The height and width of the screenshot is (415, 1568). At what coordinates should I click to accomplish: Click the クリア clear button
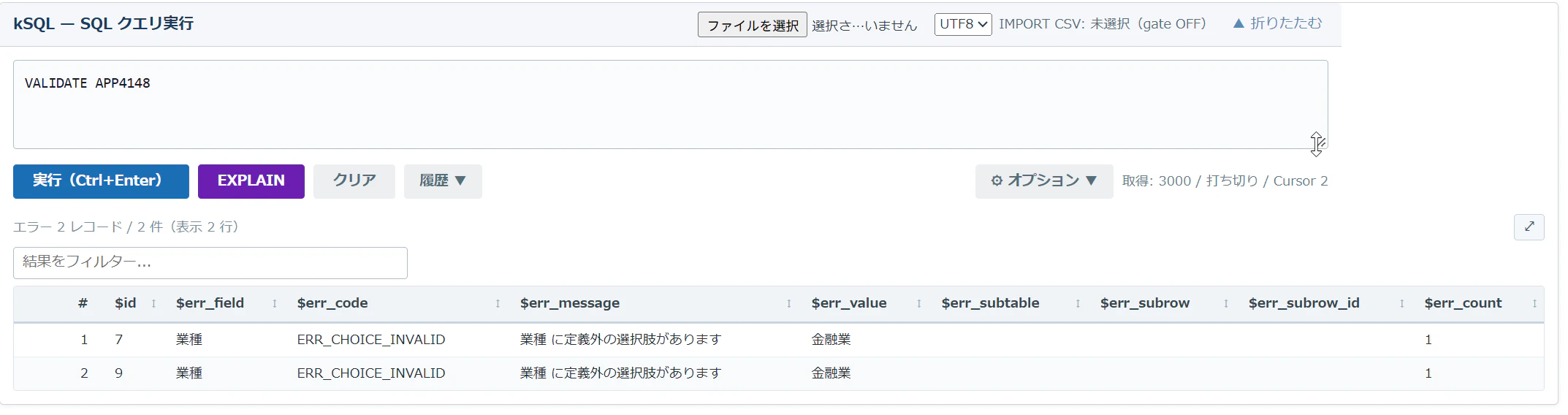coord(354,181)
